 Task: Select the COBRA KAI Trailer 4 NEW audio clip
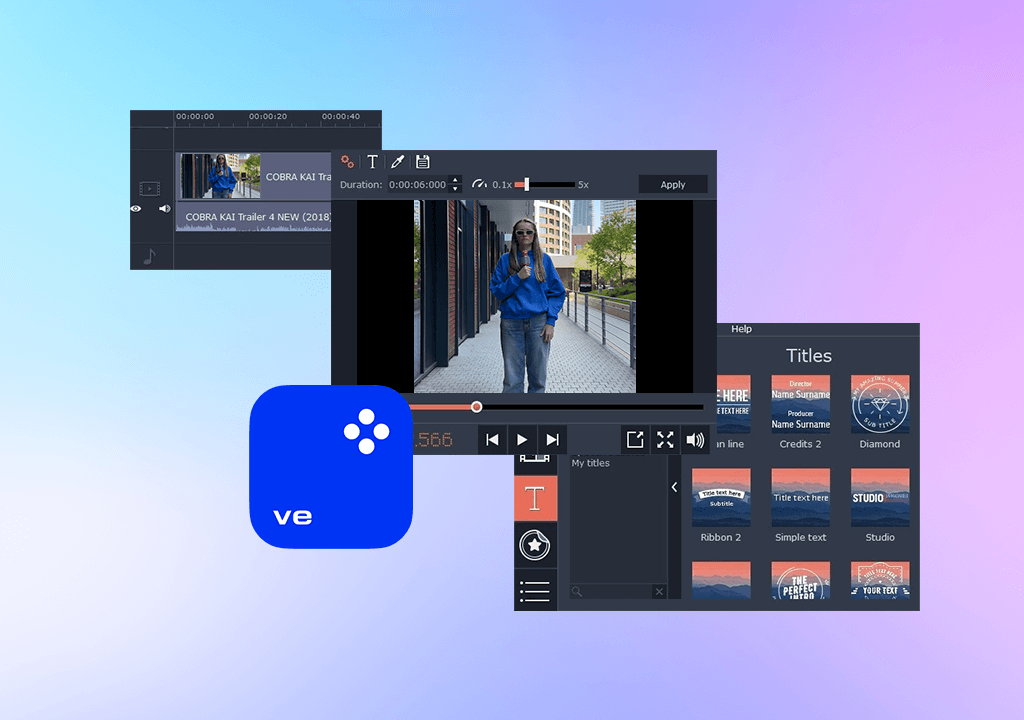[x=253, y=217]
